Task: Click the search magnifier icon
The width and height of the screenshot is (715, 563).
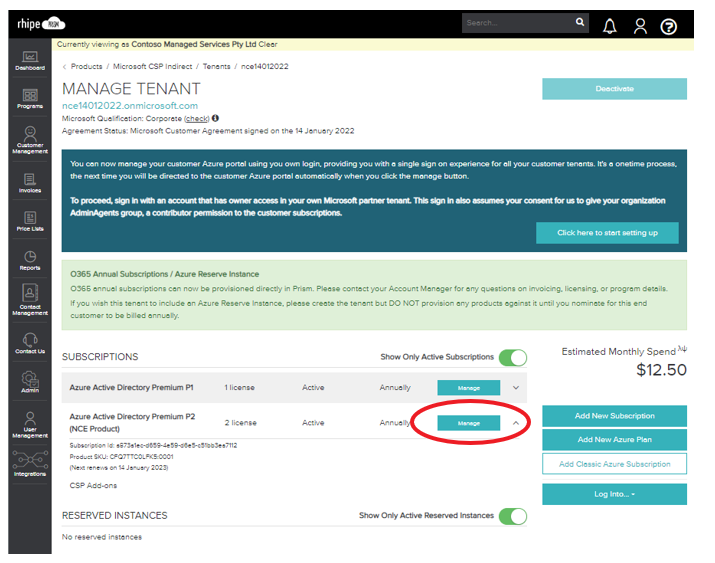Action: [x=580, y=22]
